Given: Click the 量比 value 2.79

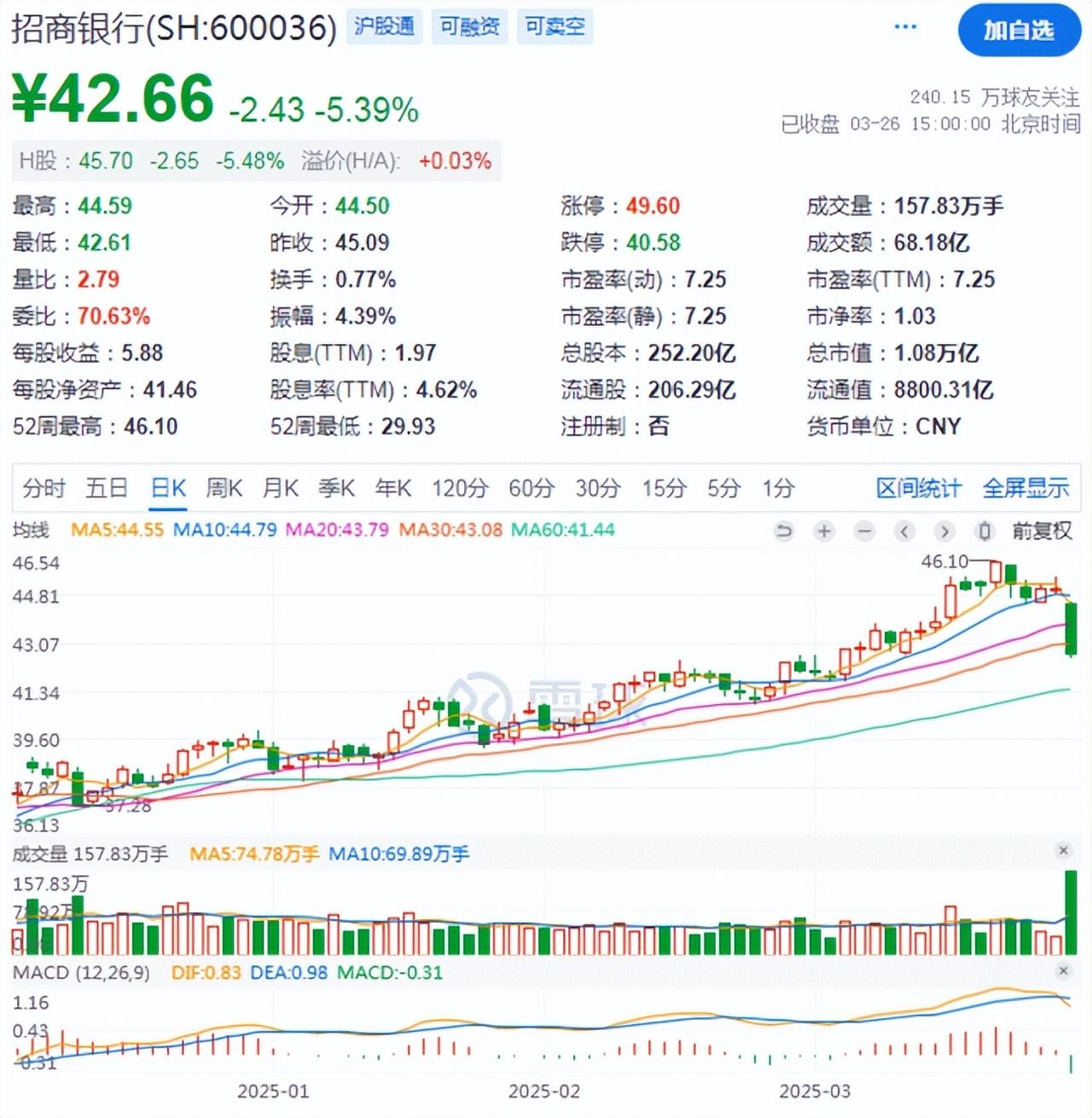Looking at the screenshot, I should pos(98,279).
